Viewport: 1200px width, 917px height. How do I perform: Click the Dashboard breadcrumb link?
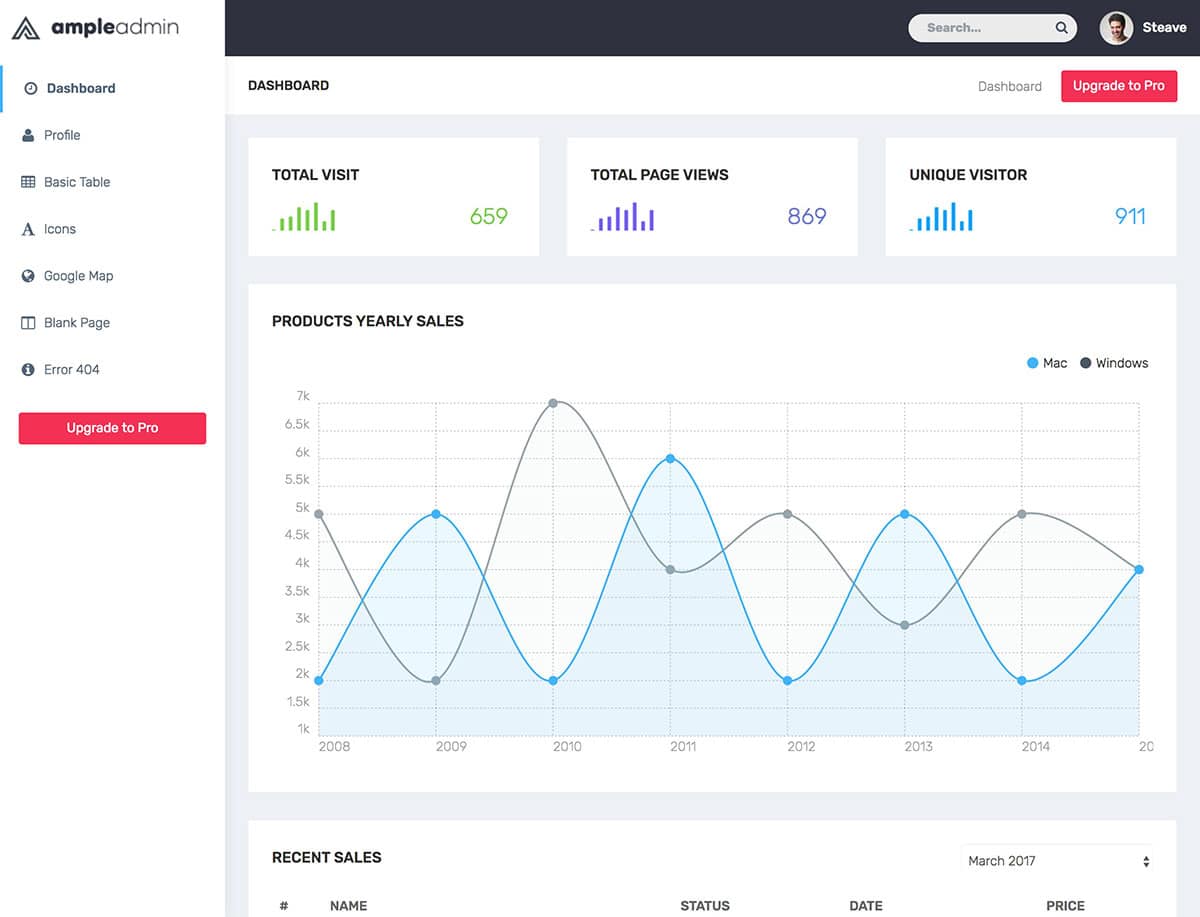[x=1009, y=86]
